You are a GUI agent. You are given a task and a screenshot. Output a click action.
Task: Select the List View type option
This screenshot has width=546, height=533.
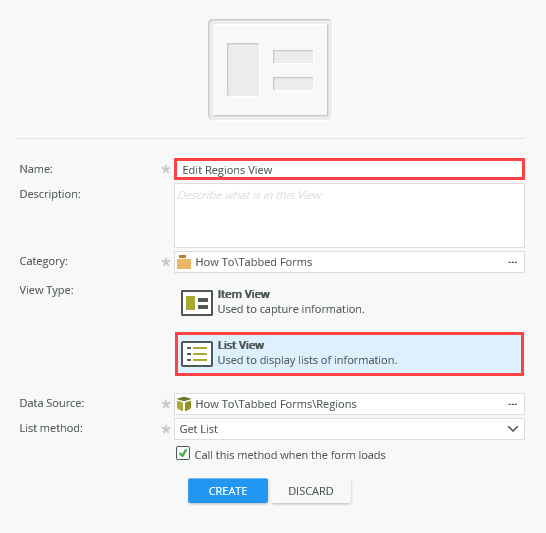349,354
